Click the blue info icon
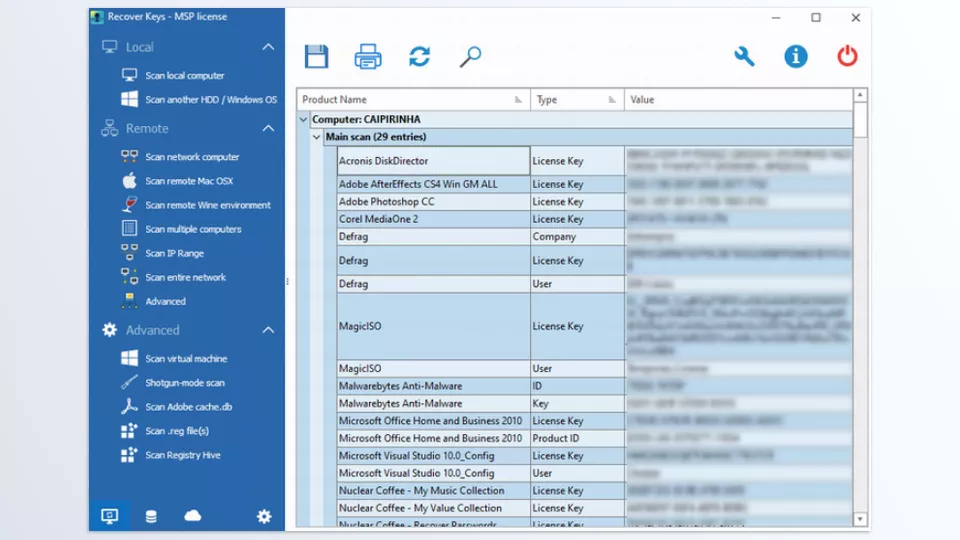Image resolution: width=960 pixels, height=540 pixels. (796, 56)
